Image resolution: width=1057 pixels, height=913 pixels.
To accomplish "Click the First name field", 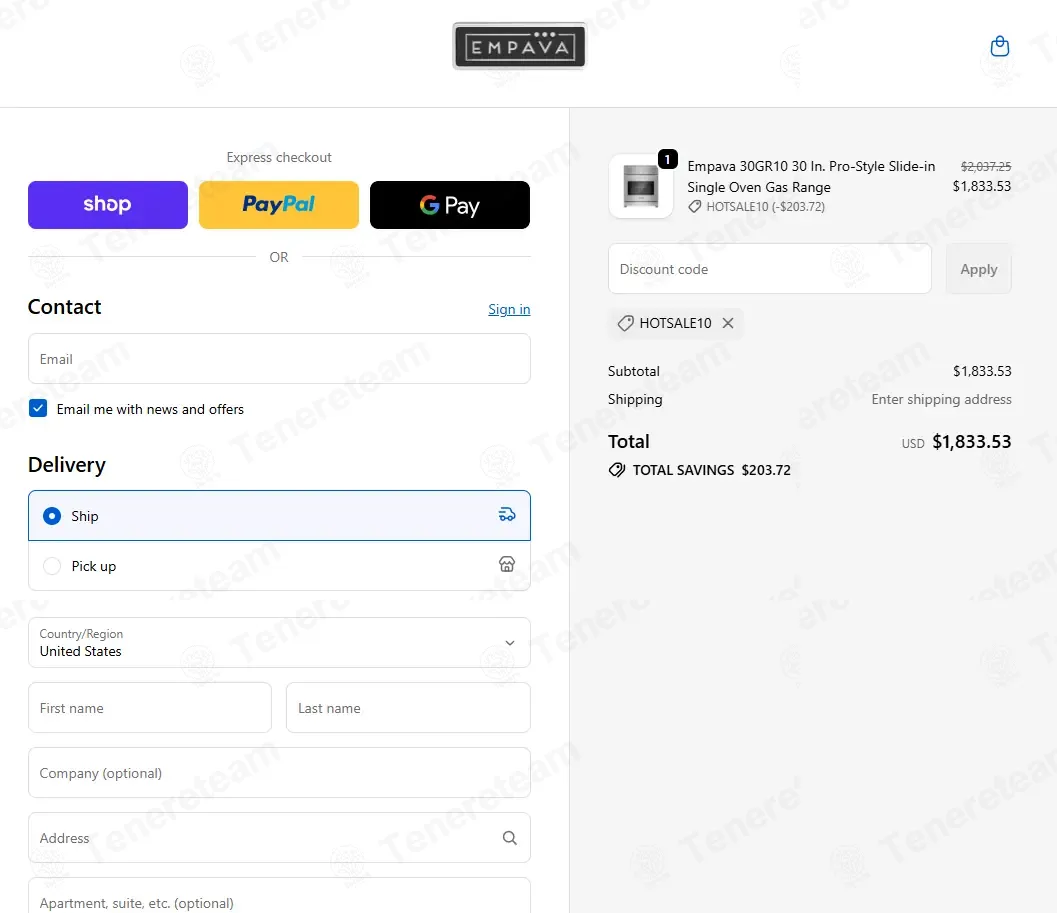I will [x=150, y=708].
